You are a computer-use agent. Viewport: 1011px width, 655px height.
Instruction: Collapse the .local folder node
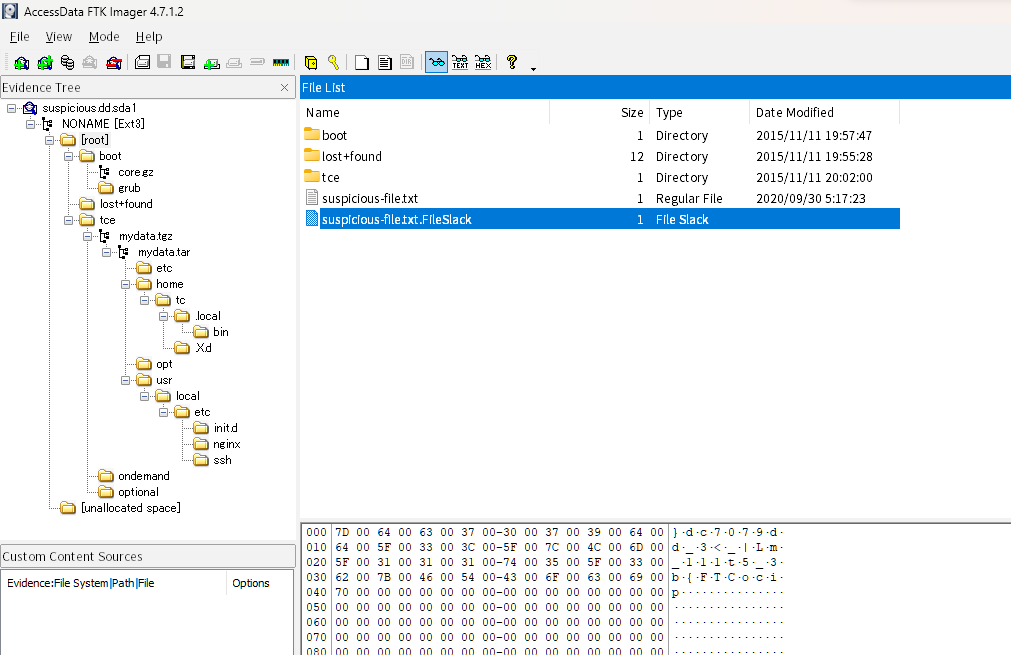pos(164,316)
